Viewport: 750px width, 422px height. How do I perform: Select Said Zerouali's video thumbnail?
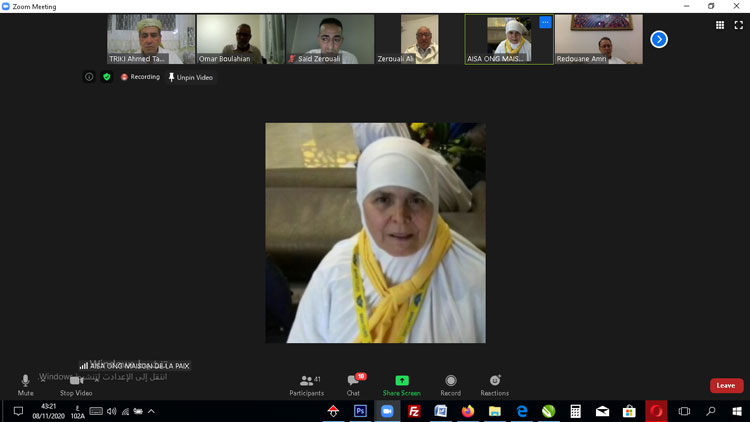tap(330, 39)
